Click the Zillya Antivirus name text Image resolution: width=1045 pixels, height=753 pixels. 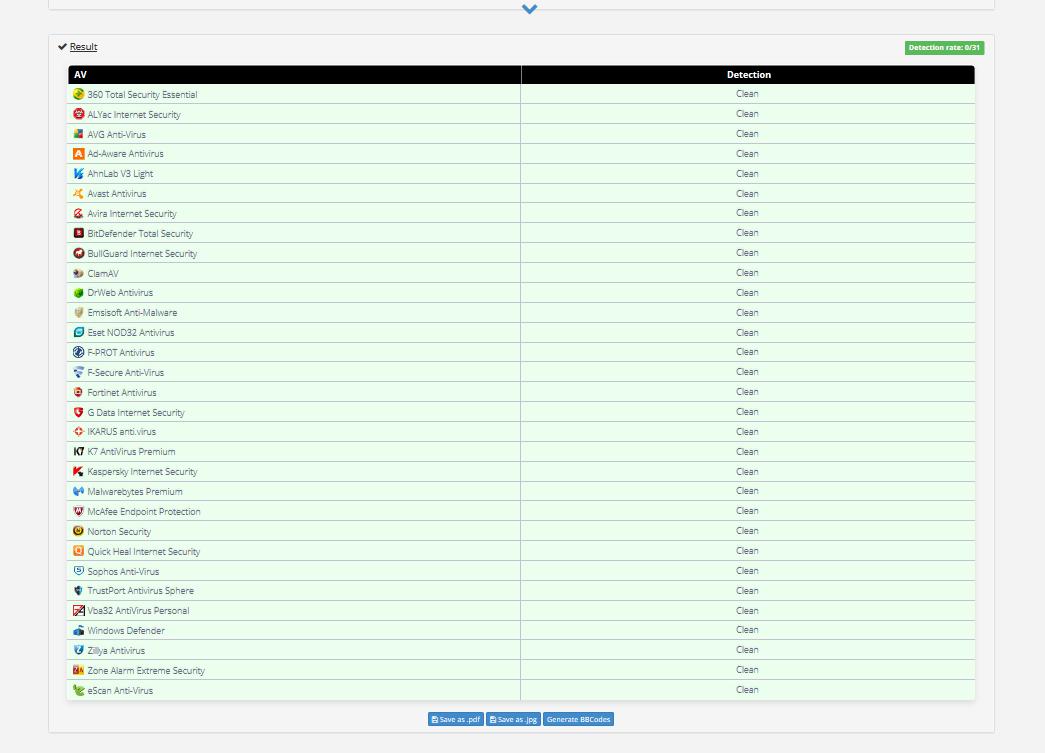click(116, 651)
